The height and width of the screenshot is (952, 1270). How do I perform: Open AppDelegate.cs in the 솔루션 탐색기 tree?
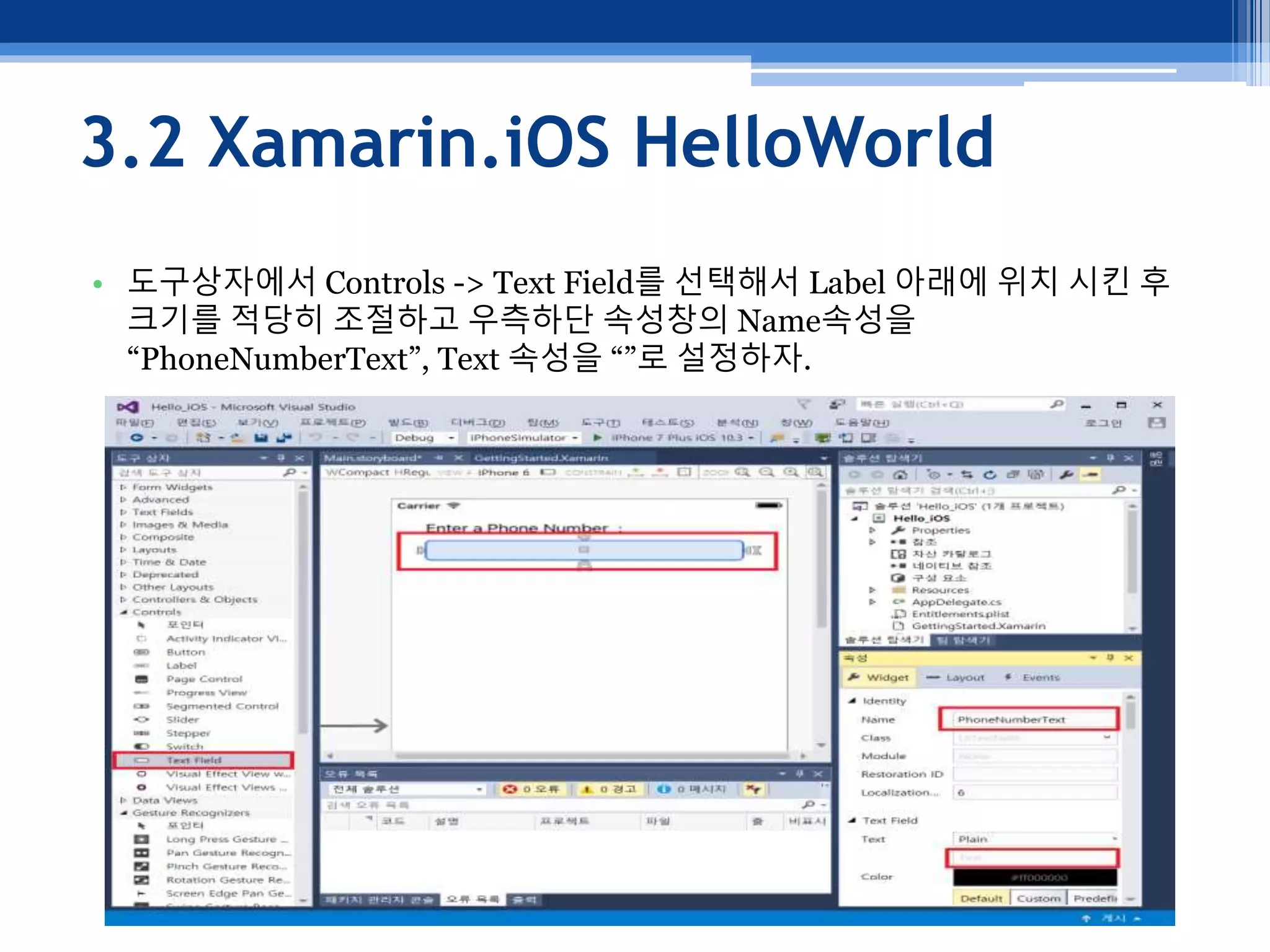point(956,602)
